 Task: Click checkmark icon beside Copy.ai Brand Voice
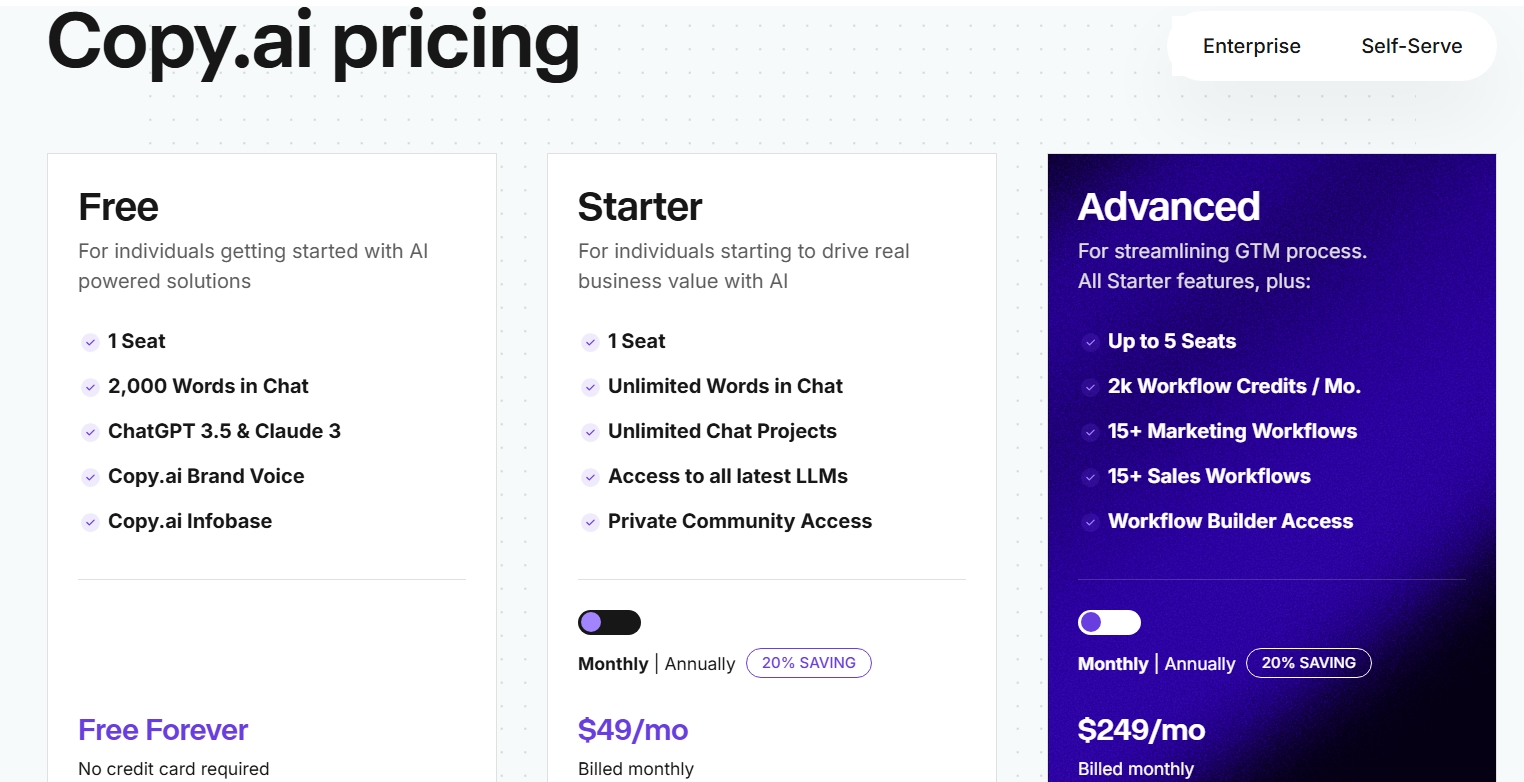click(90, 477)
